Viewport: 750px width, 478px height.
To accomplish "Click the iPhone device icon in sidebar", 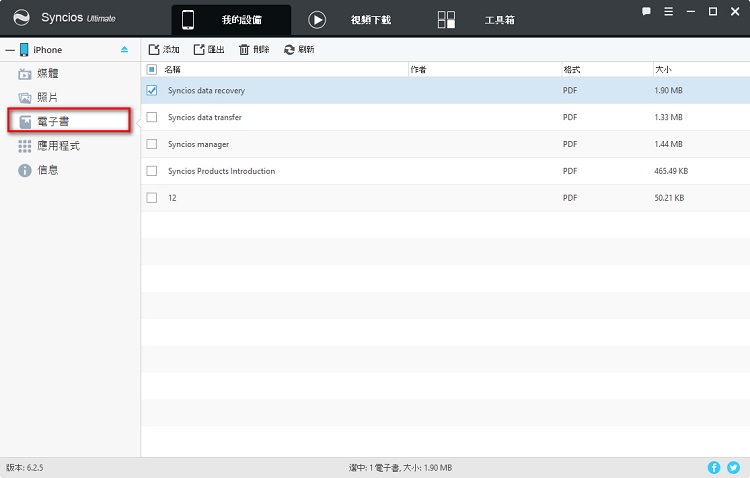I will tap(24, 50).
